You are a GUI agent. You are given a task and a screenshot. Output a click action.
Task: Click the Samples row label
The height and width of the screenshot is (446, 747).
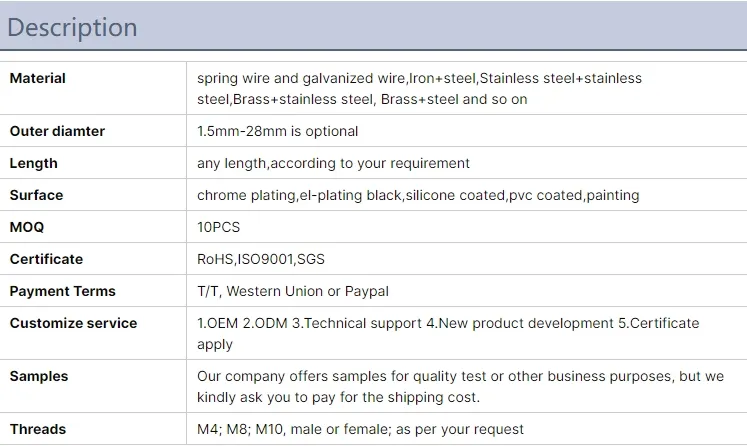pos(39,376)
